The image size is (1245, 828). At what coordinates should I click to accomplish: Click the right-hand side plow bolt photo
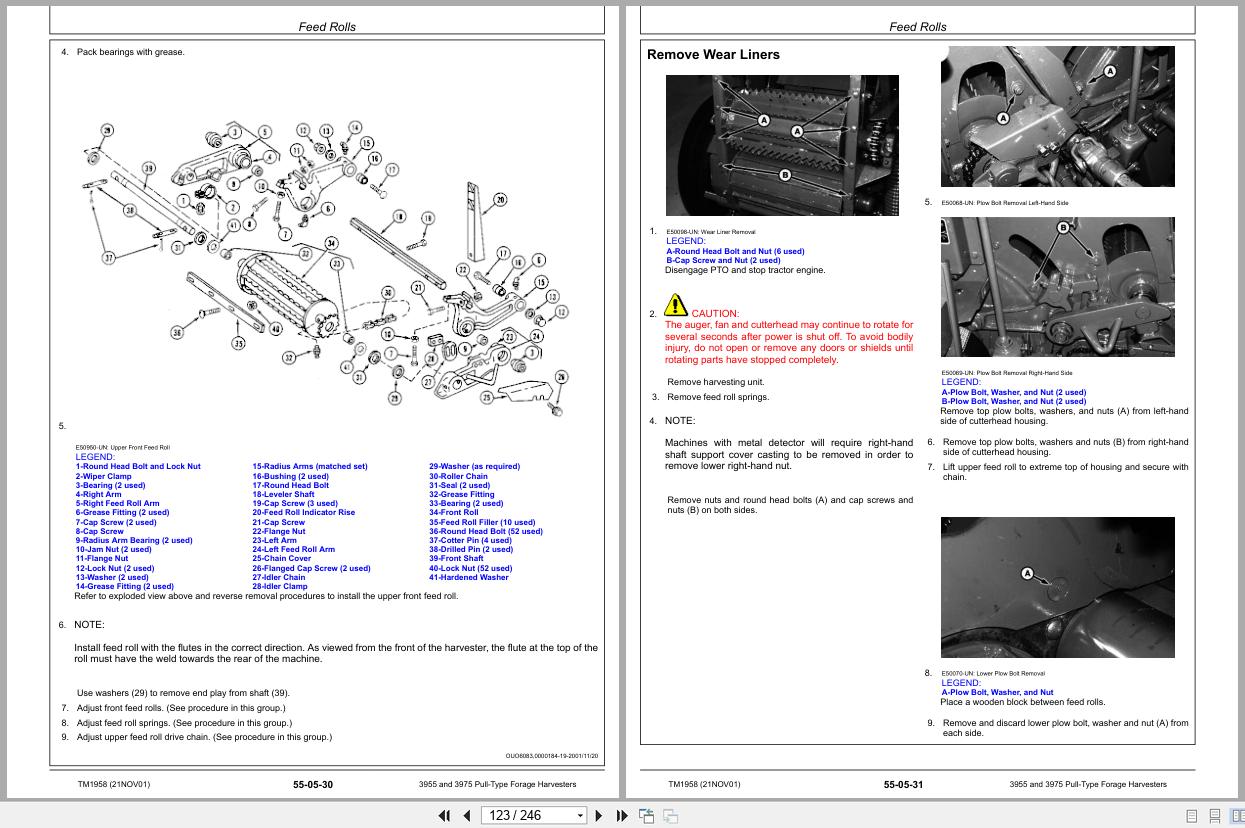tap(1057, 287)
